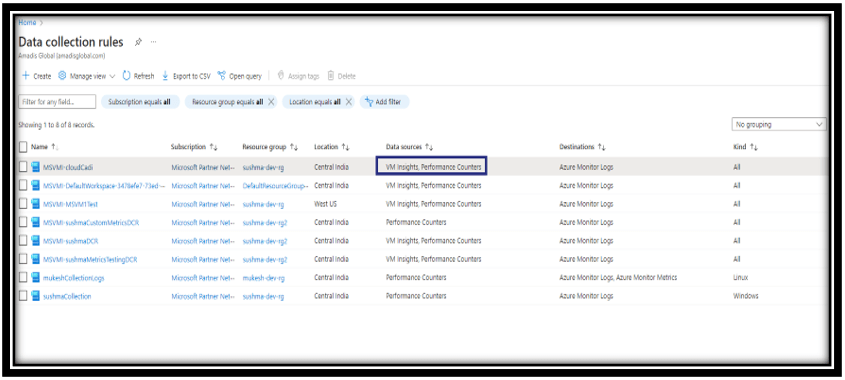Click the Showing 1 to 8 of 8 records text
845x380 pixels.
tap(57, 125)
